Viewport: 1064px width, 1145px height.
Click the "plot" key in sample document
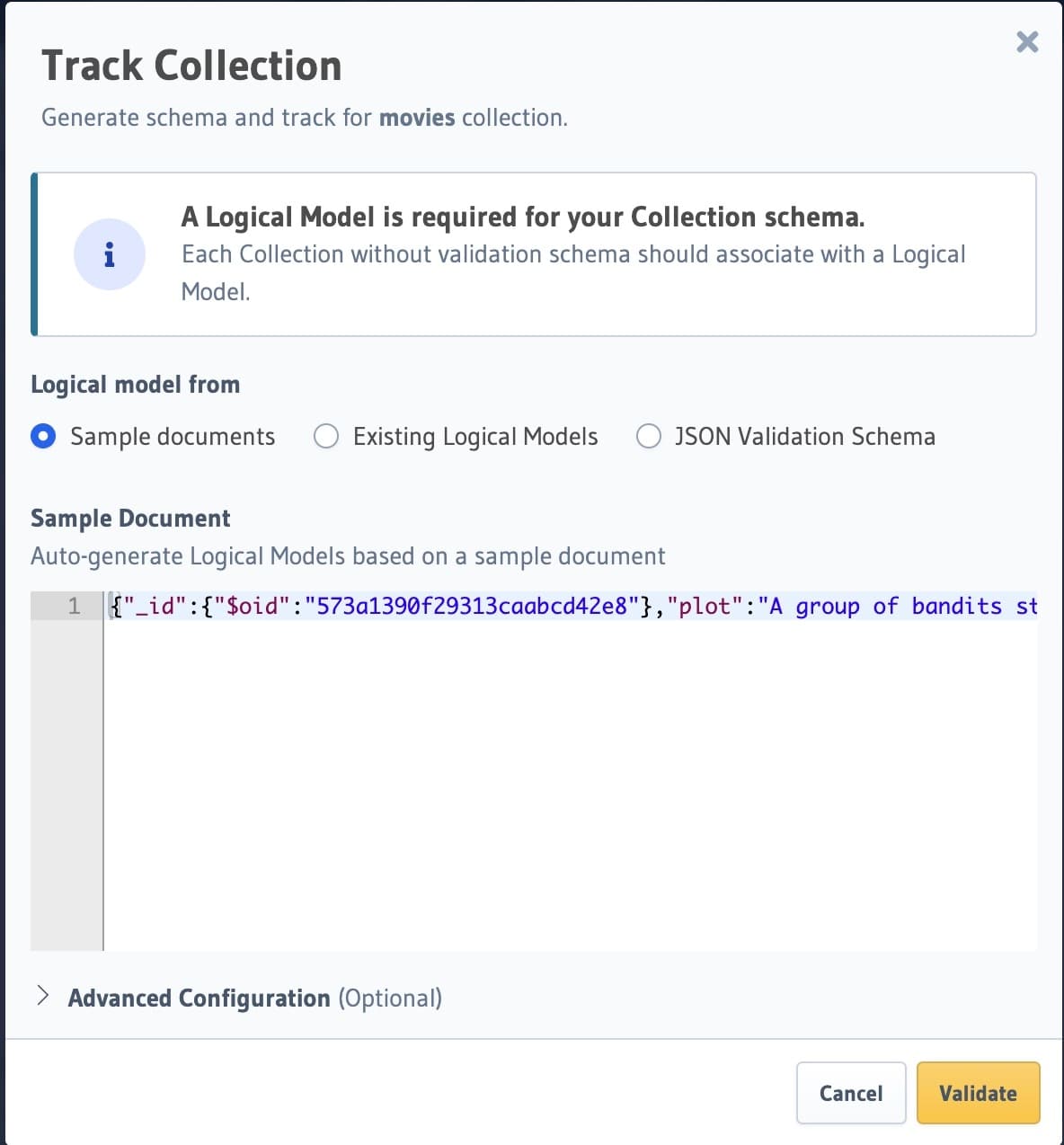(x=705, y=607)
